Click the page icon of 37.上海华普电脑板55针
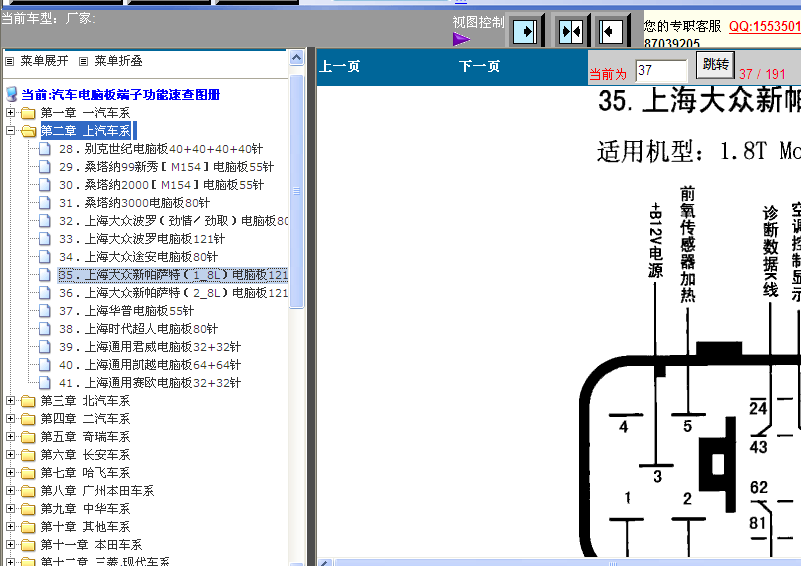 [45, 311]
